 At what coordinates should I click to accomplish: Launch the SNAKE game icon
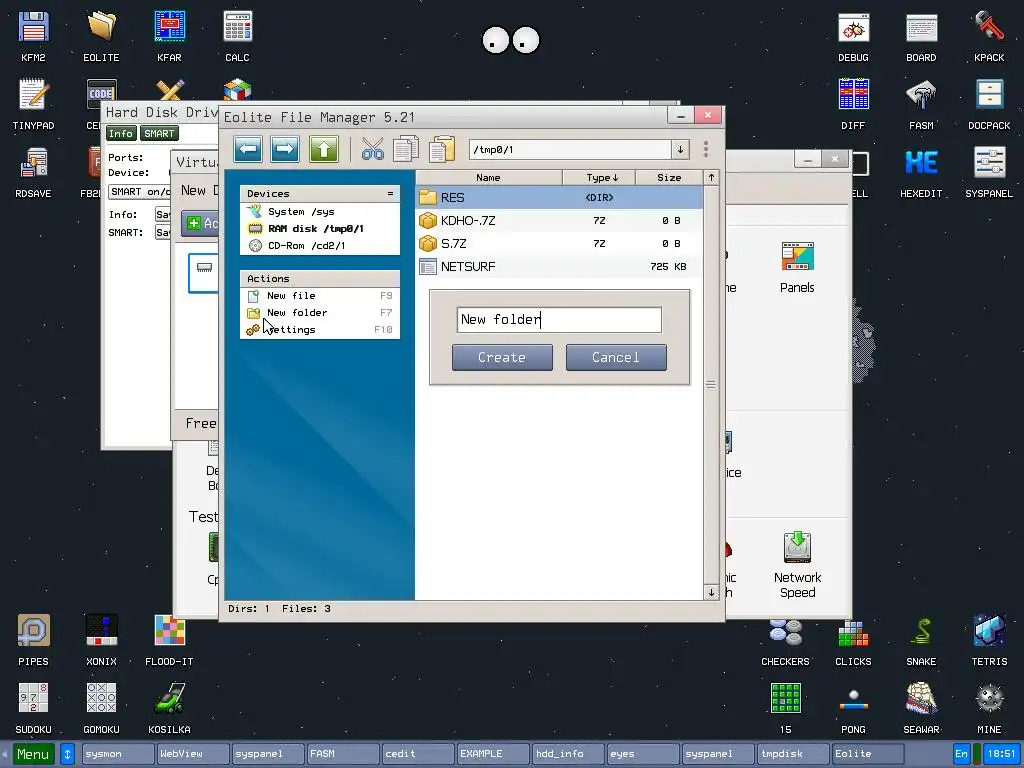[921, 641]
